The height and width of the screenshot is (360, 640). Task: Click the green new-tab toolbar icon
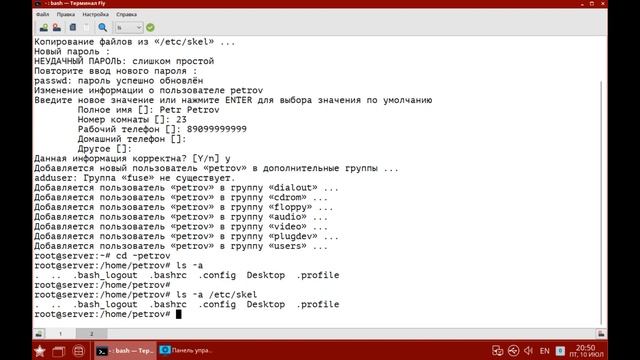coord(44,27)
